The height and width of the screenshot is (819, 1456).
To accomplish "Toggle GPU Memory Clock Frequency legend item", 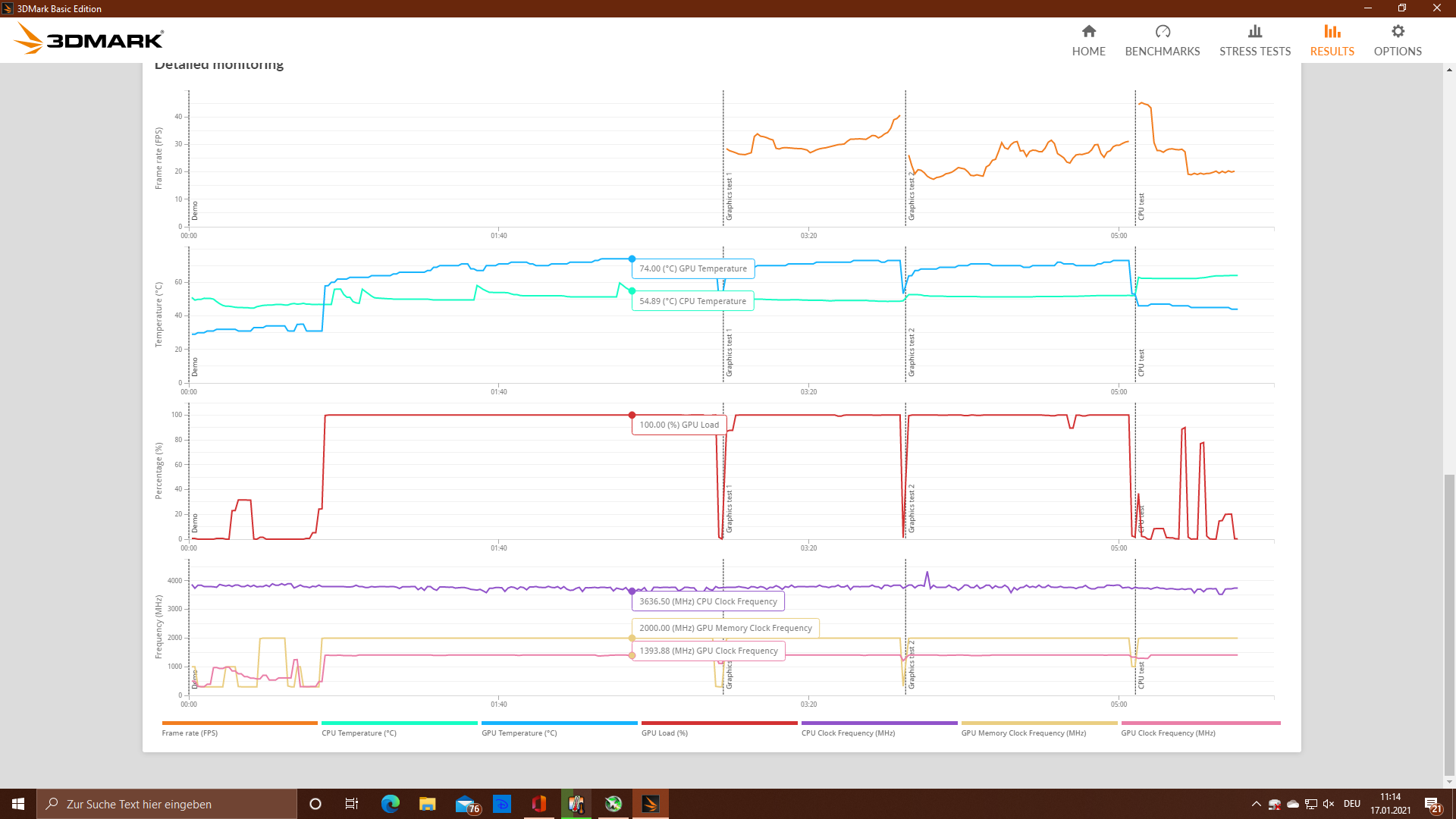I will tap(1039, 729).
